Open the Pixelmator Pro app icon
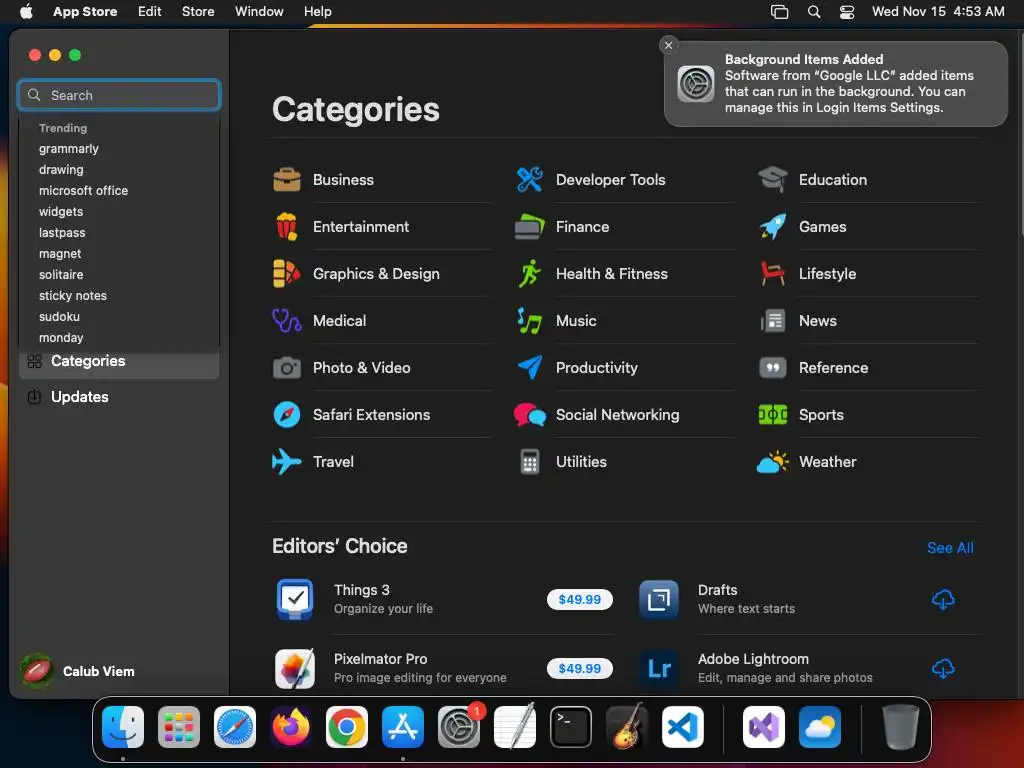Viewport: 1024px width, 768px height. 295,668
